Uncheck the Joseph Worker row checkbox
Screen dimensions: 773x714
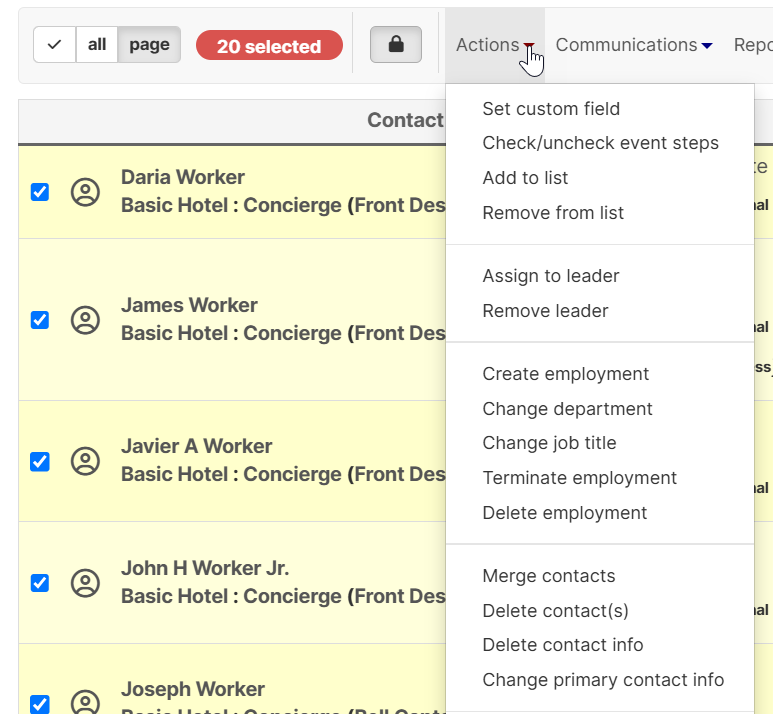click(x=40, y=704)
